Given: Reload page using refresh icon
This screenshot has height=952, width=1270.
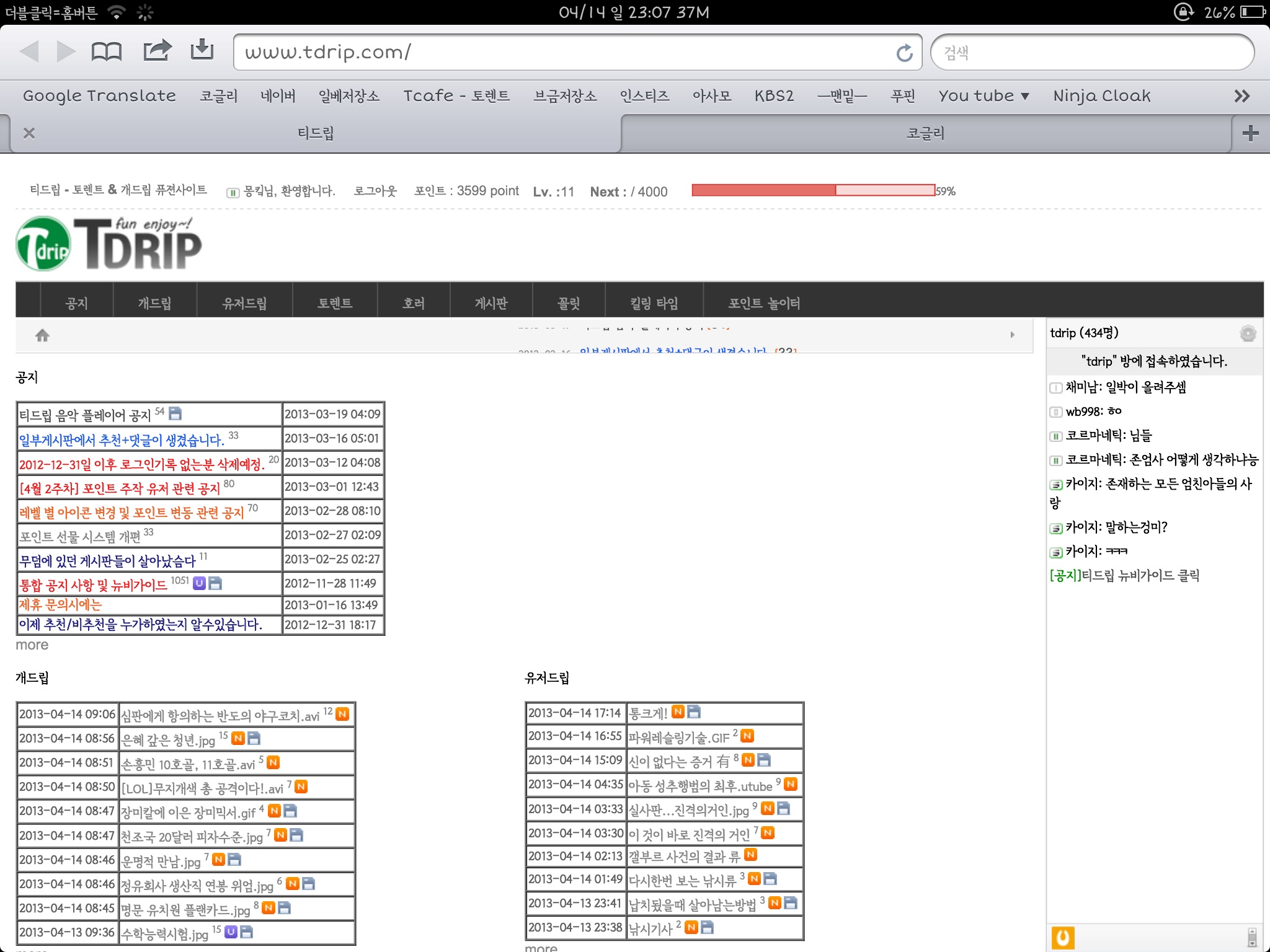Looking at the screenshot, I should (x=904, y=53).
